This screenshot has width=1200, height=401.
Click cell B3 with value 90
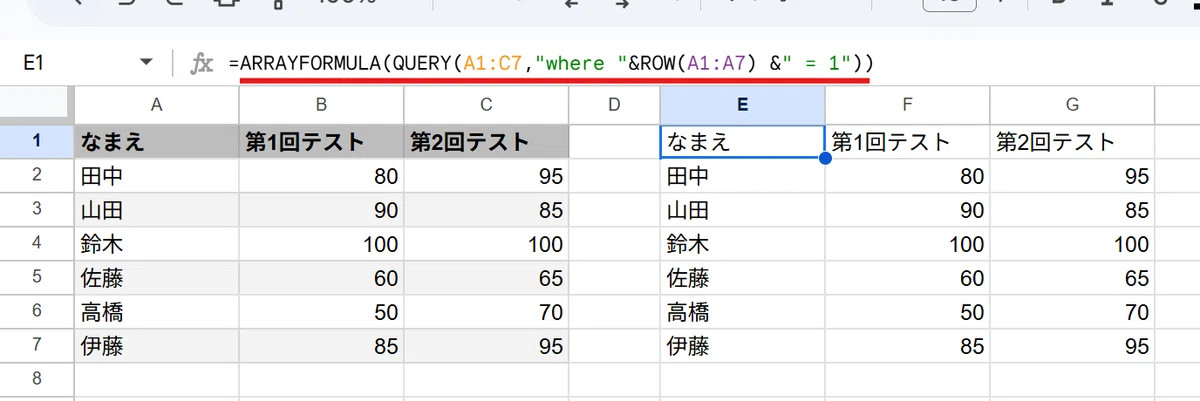click(322, 210)
